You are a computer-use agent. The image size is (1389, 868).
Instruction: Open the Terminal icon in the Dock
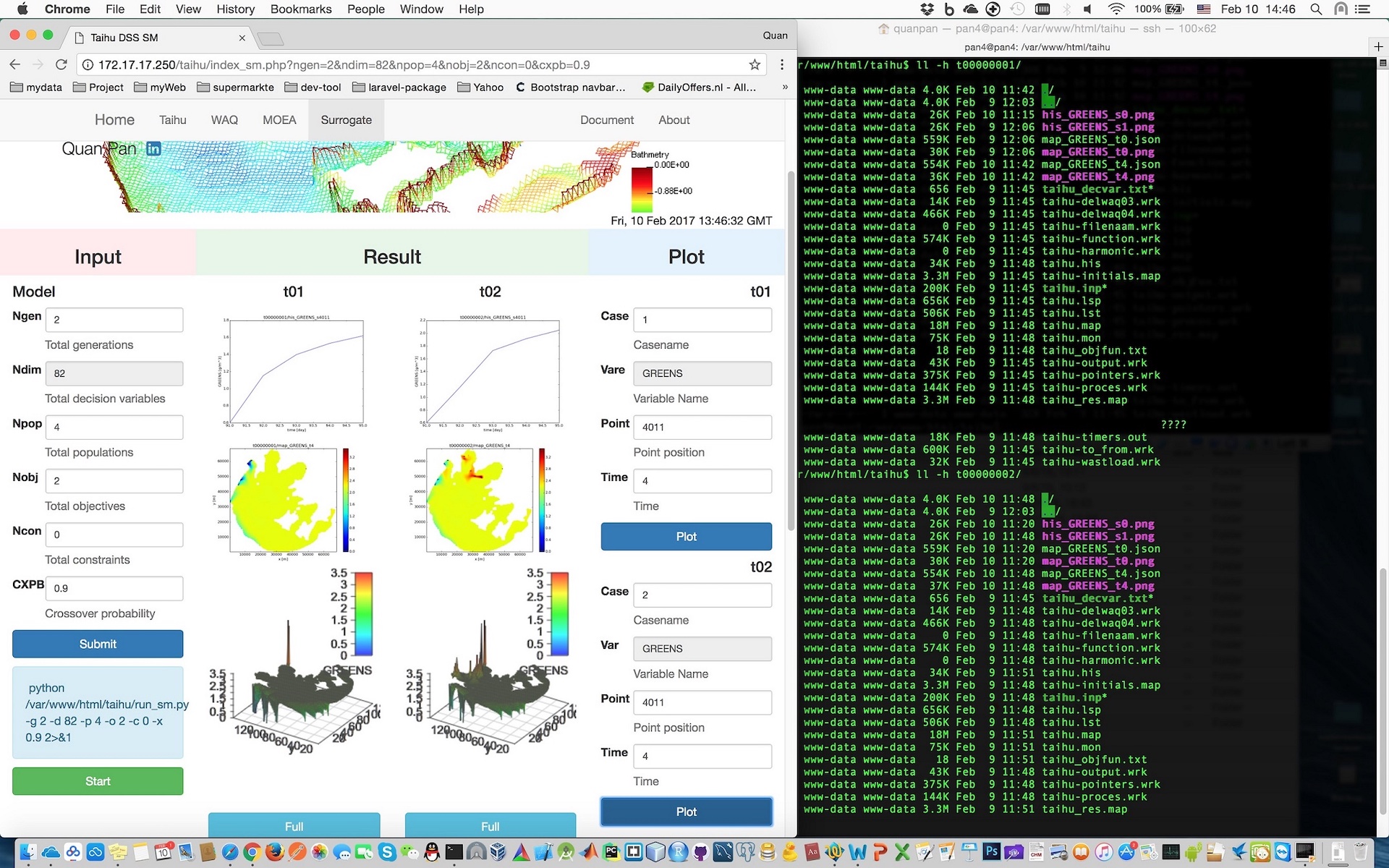(454, 852)
